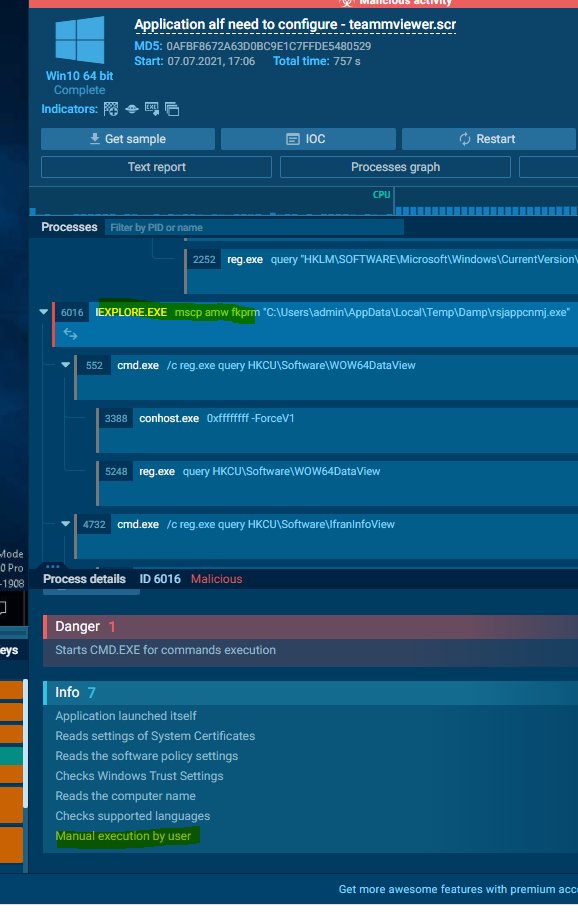Click the ID 6016 label
Viewport: 578px width, 916px height.
[160, 579]
